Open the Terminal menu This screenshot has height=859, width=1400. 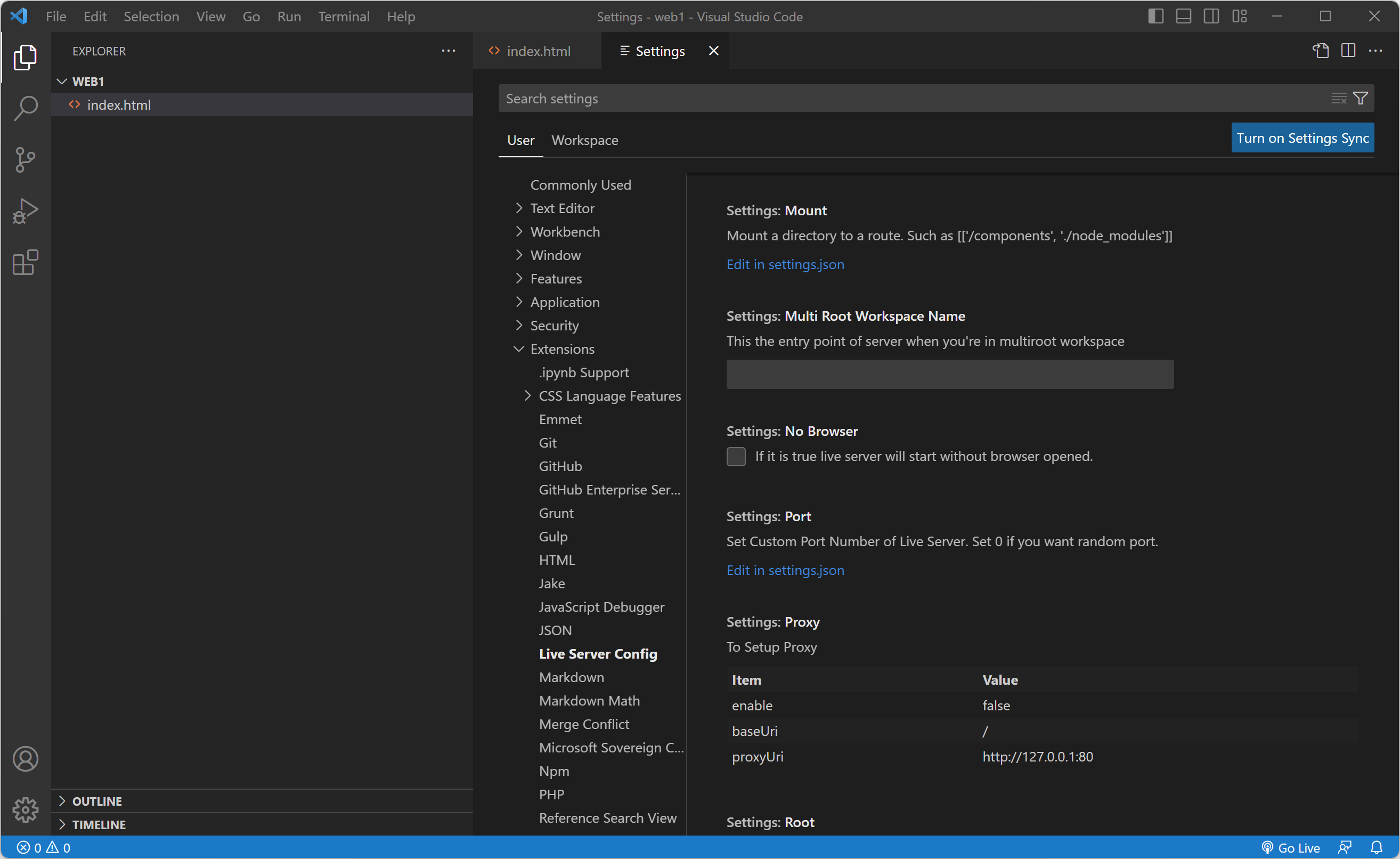(344, 17)
